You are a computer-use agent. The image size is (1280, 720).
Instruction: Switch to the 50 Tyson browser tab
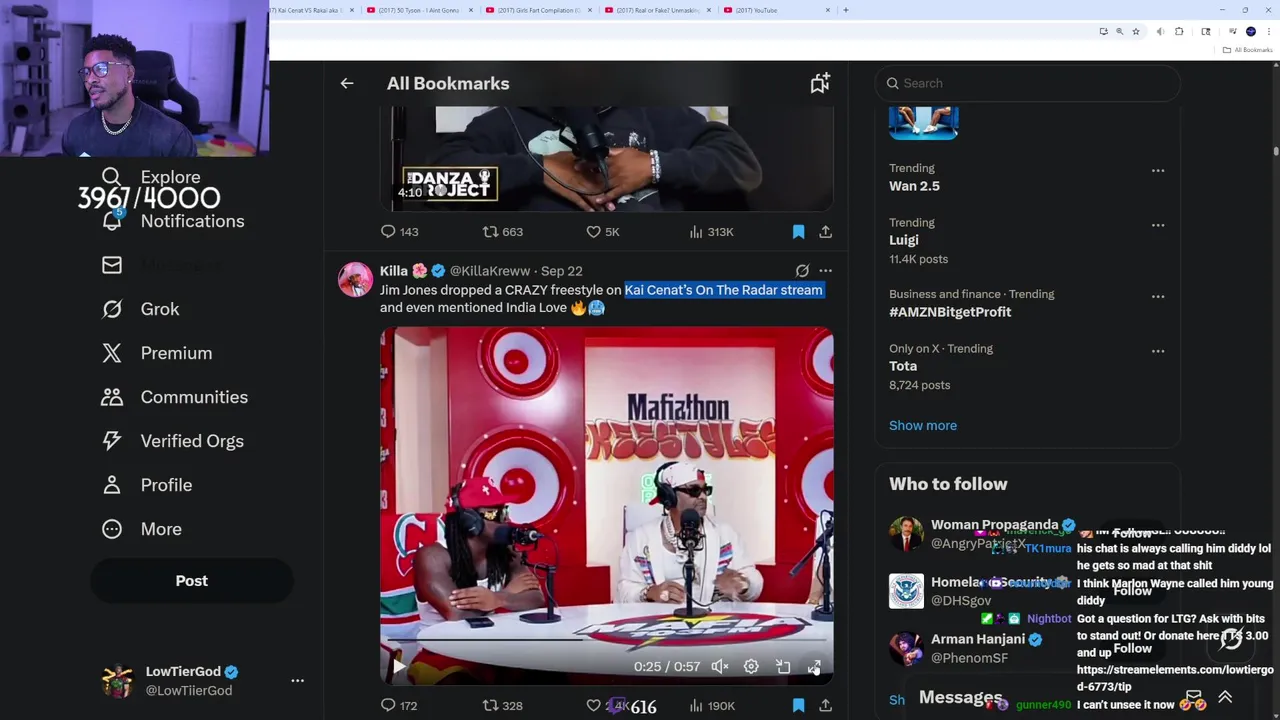[x=419, y=10]
